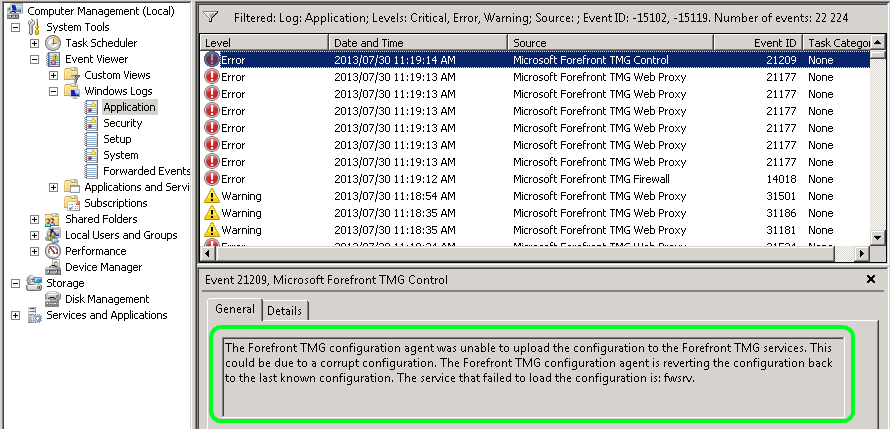890x429 pixels.
Task: Click the event list scroll up arrow
Action: coord(878,43)
